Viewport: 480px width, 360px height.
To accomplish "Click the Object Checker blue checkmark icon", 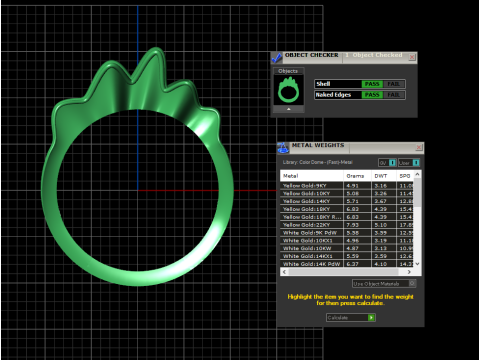I will (276, 58).
